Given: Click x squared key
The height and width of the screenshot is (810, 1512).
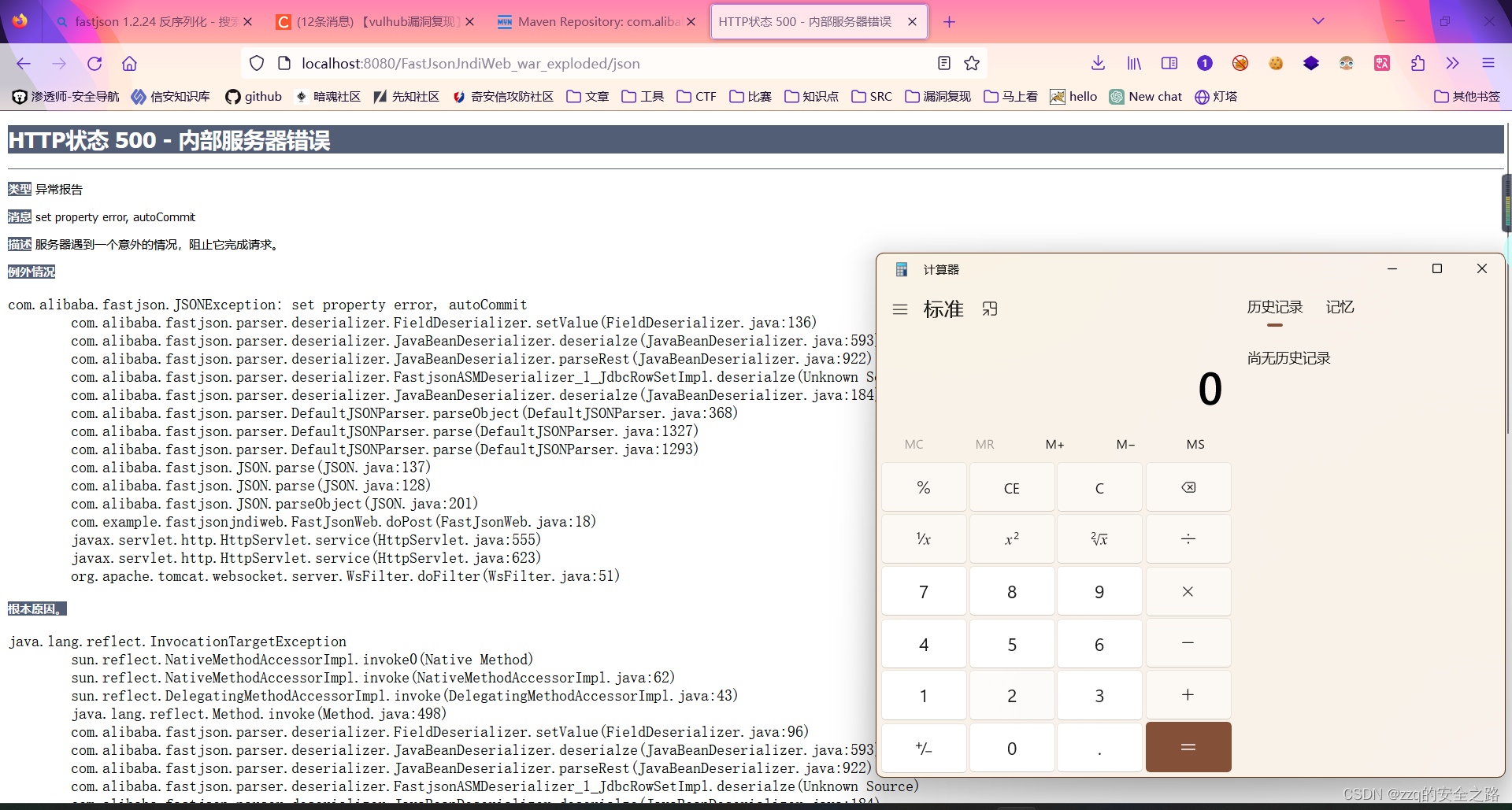Looking at the screenshot, I should 1012,539.
